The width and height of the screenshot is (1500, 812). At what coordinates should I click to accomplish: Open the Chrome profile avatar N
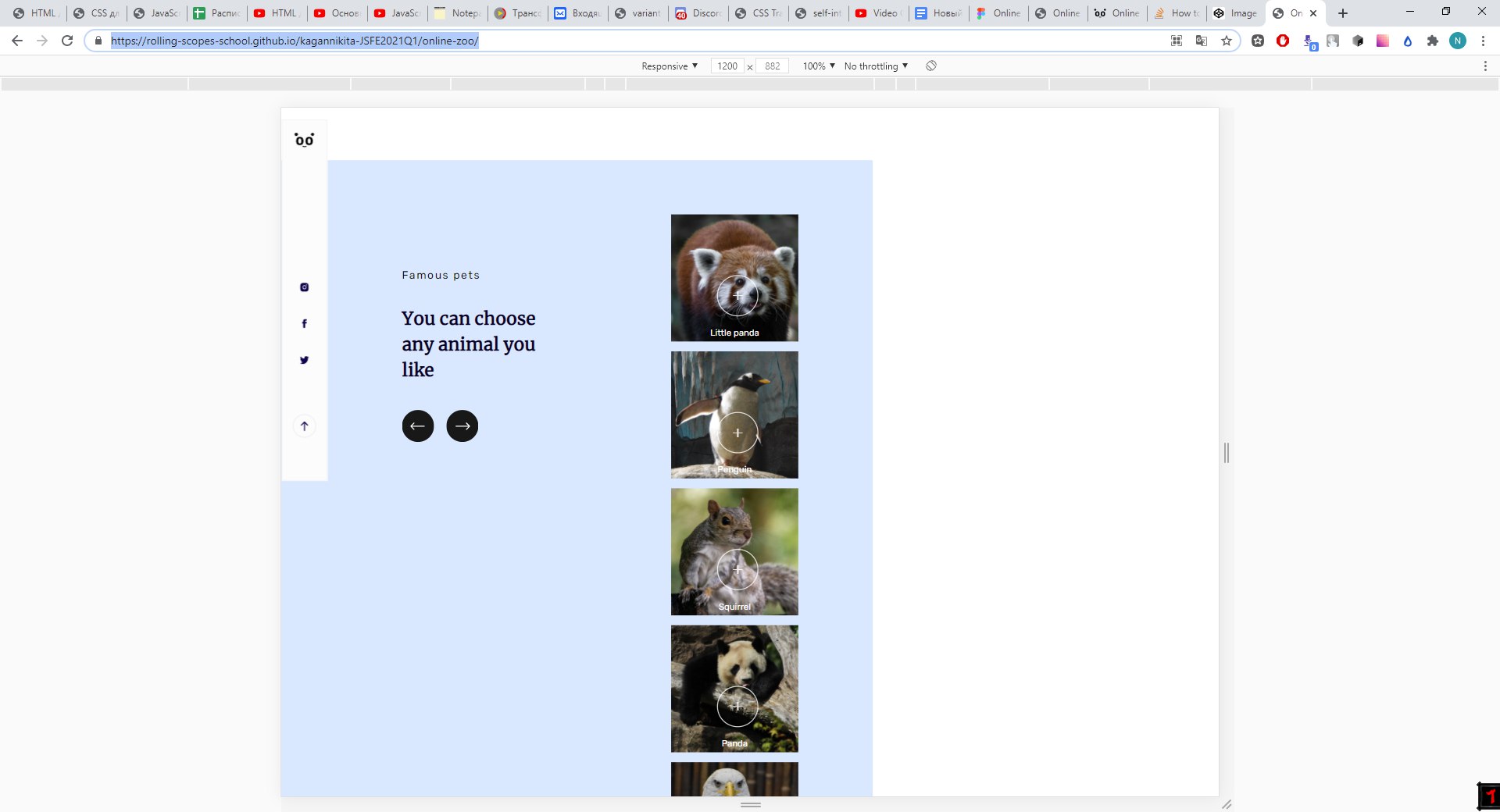pos(1458,41)
